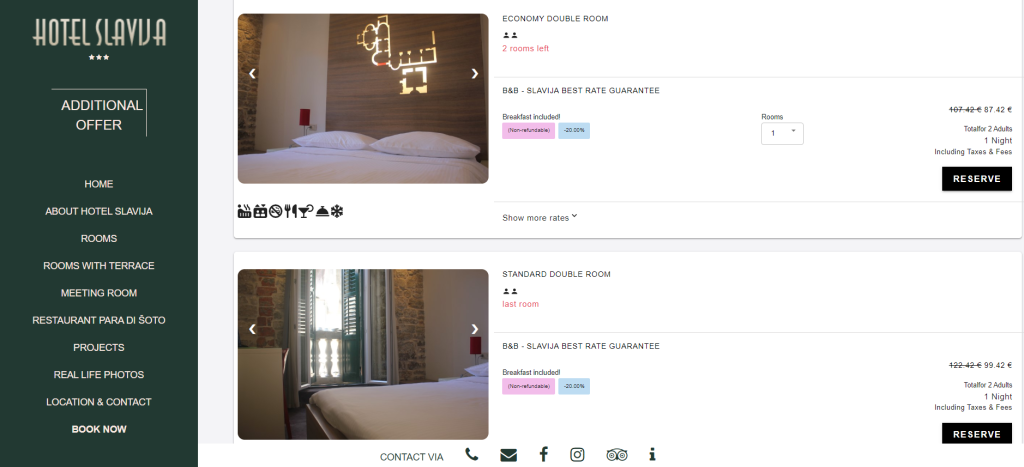Viewport: 1024px width, 467px height.
Task: Open the email envelope contact icon
Action: click(x=508, y=455)
